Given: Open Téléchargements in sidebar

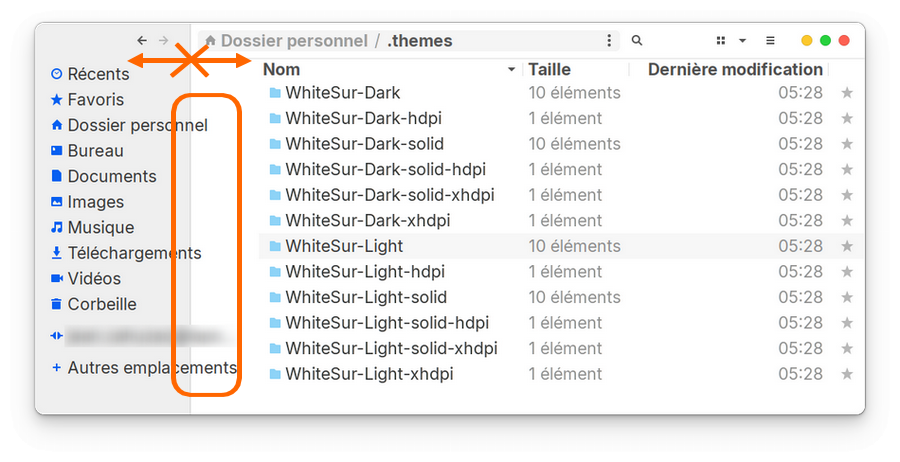Looking at the screenshot, I should [134, 253].
